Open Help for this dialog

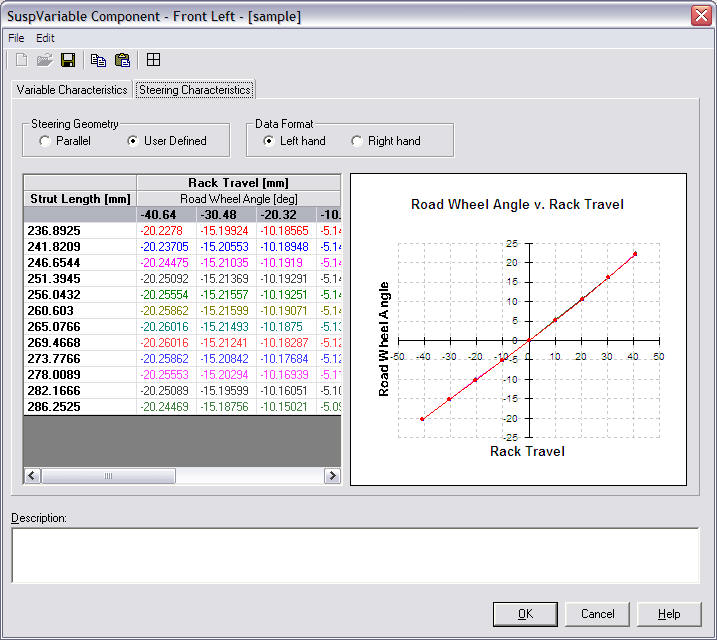pyautogui.click(x=669, y=614)
